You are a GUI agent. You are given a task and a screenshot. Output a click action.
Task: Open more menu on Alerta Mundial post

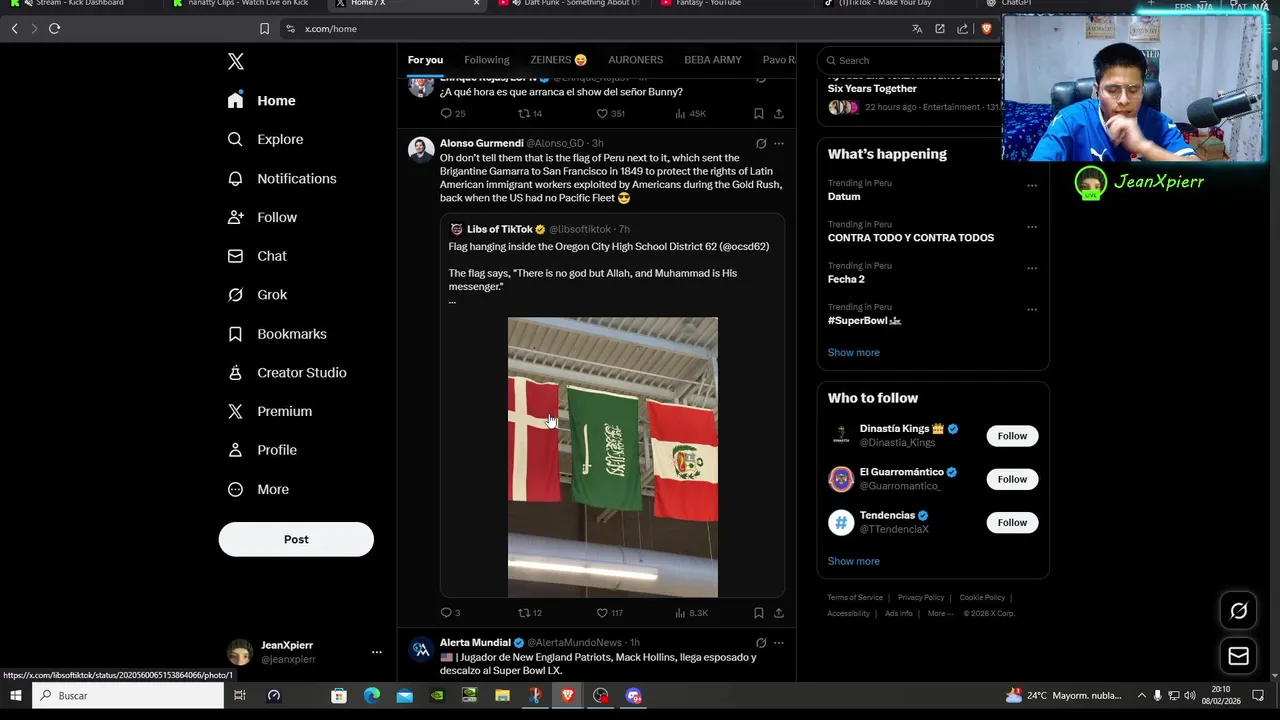point(779,643)
